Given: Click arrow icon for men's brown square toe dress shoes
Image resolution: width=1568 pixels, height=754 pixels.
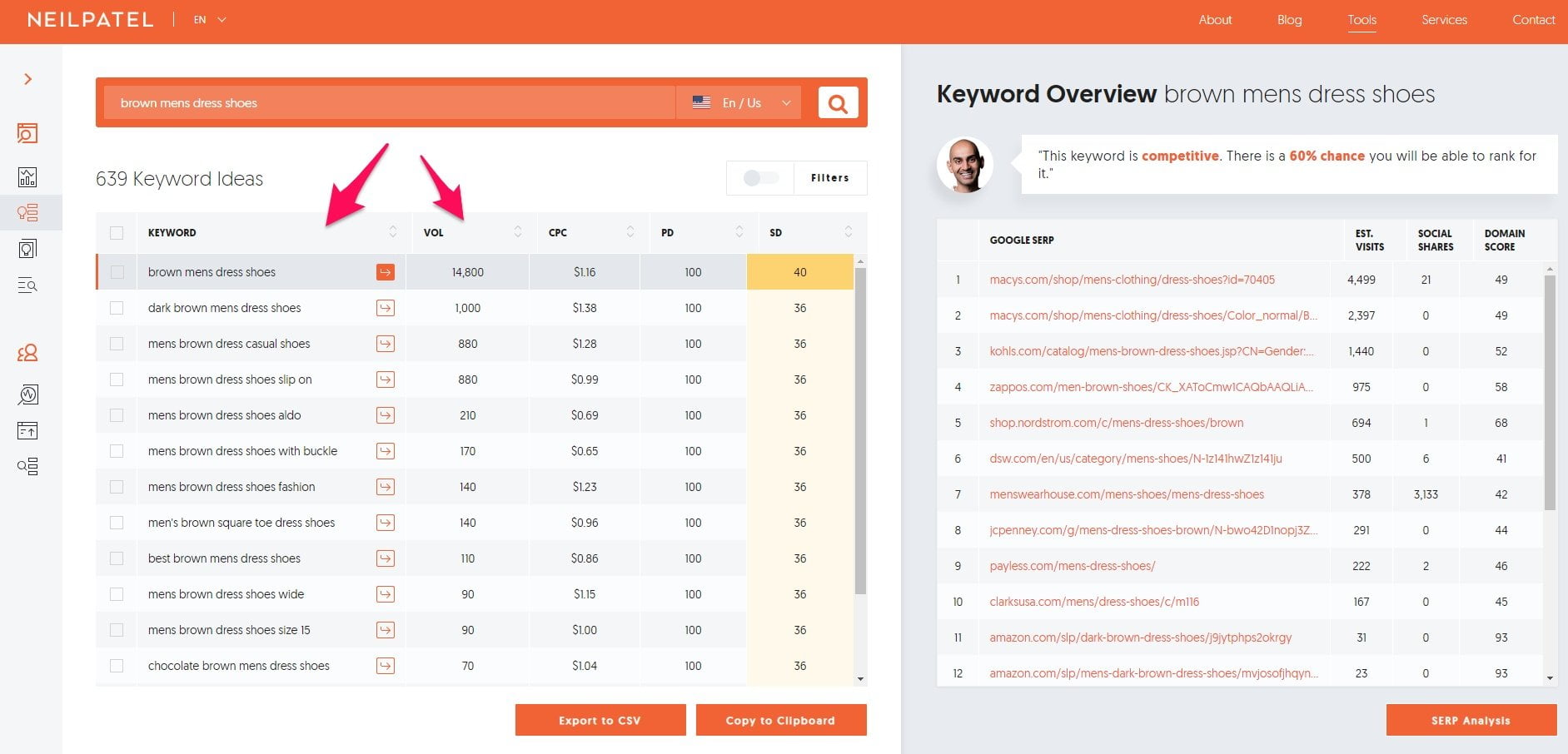Looking at the screenshot, I should pos(386,523).
